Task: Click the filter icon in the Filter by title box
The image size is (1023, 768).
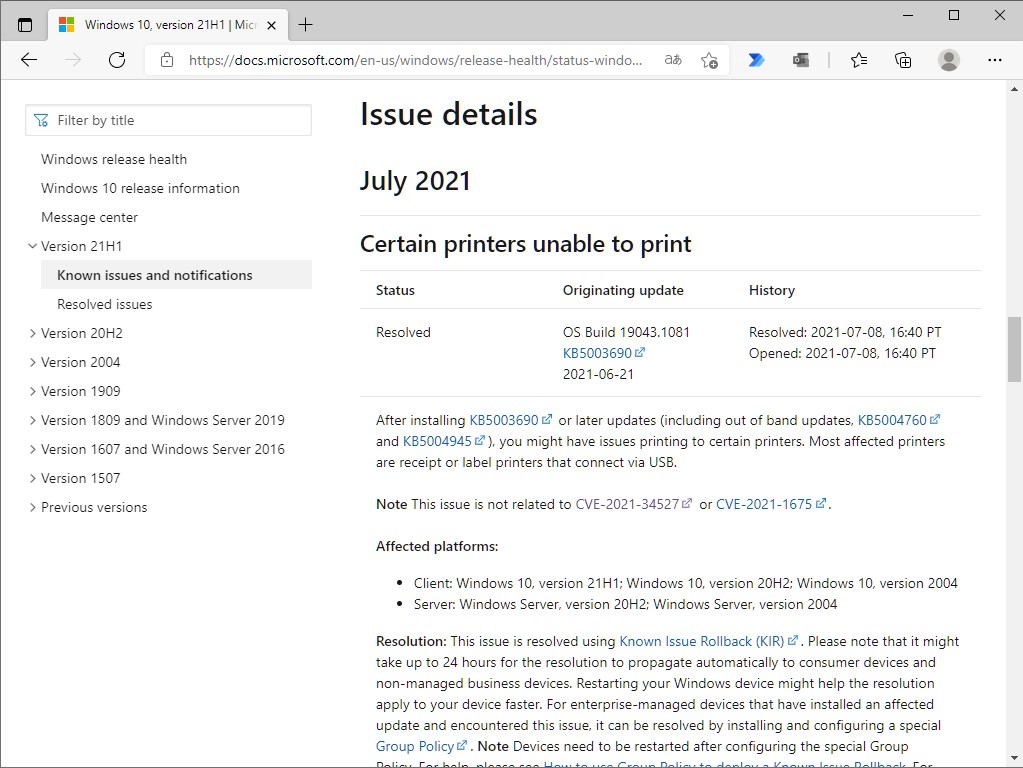Action: (41, 120)
